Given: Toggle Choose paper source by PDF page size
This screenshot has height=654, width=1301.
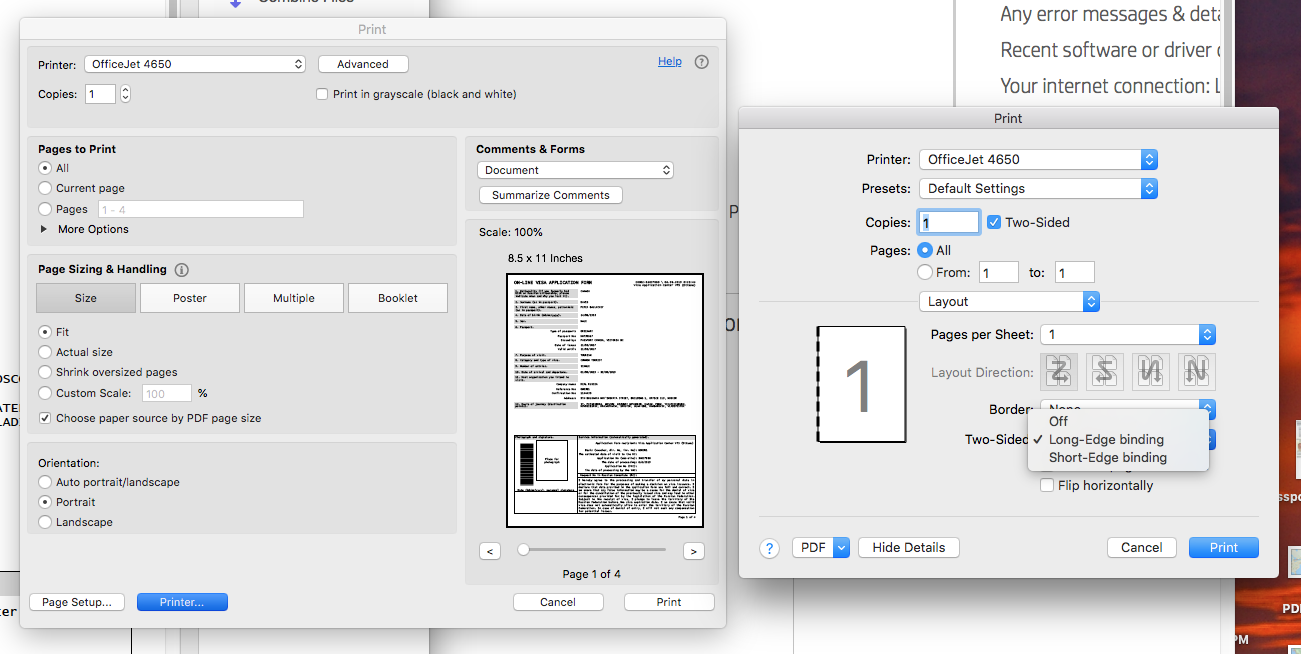Looking at the screenshot, I should click(45, 418).
